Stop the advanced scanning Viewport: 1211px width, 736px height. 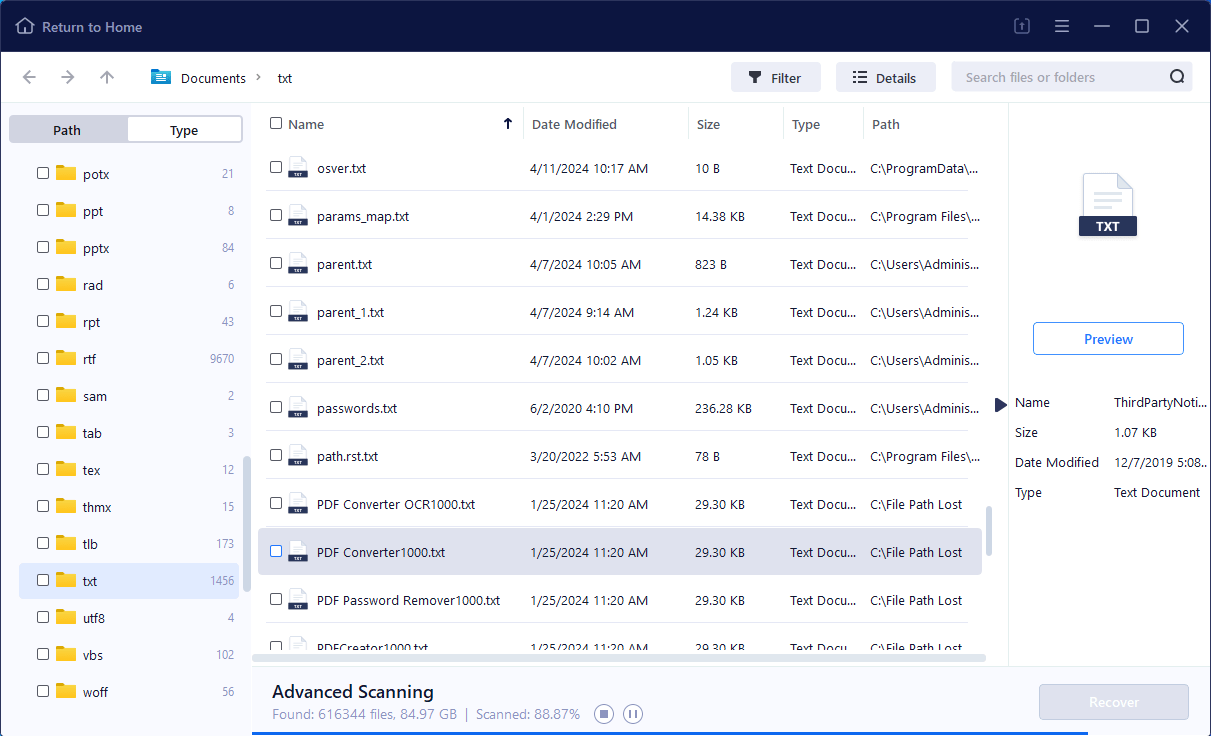(603, 714)
